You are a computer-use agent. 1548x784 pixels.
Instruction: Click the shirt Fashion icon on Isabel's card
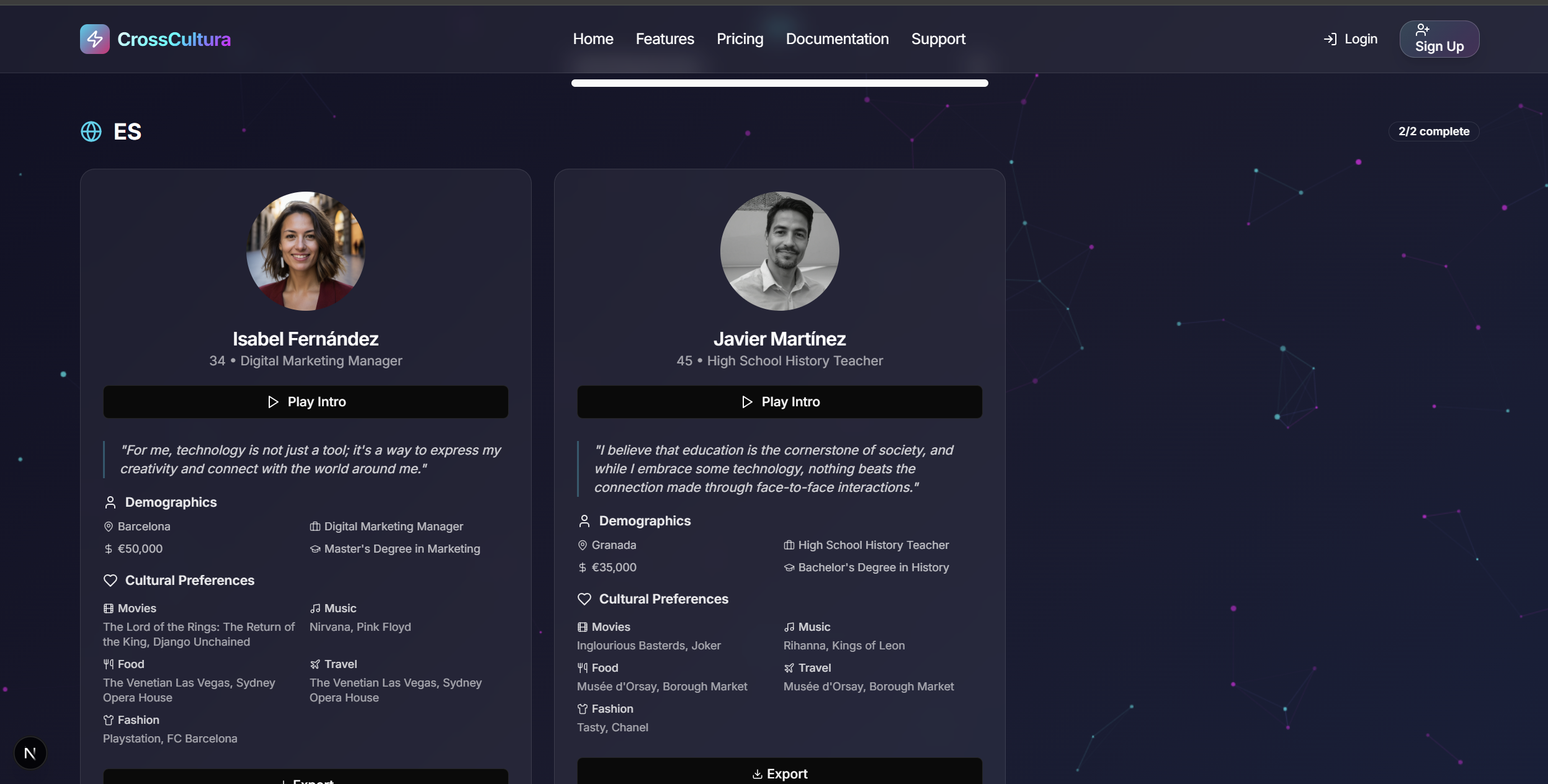tap(109, 720)
